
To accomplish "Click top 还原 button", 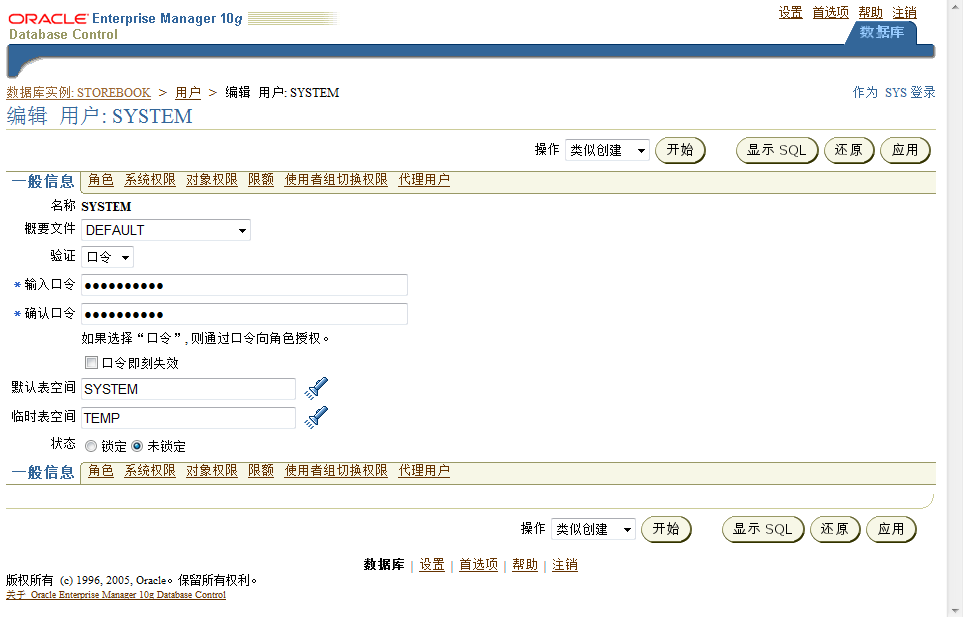I will [849, 150].
